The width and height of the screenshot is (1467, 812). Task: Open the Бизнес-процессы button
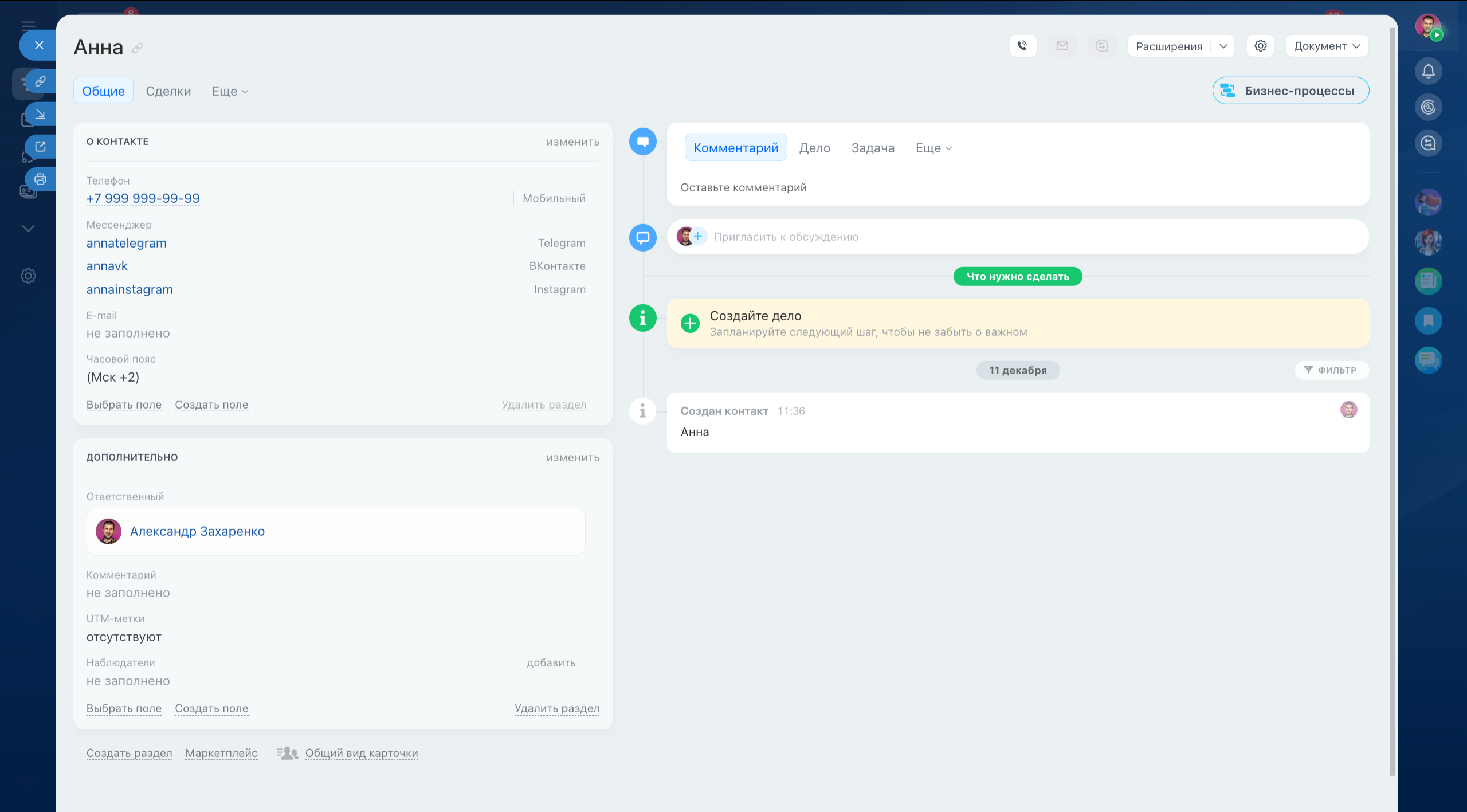pyautogui.click(x=1290, y=91)
